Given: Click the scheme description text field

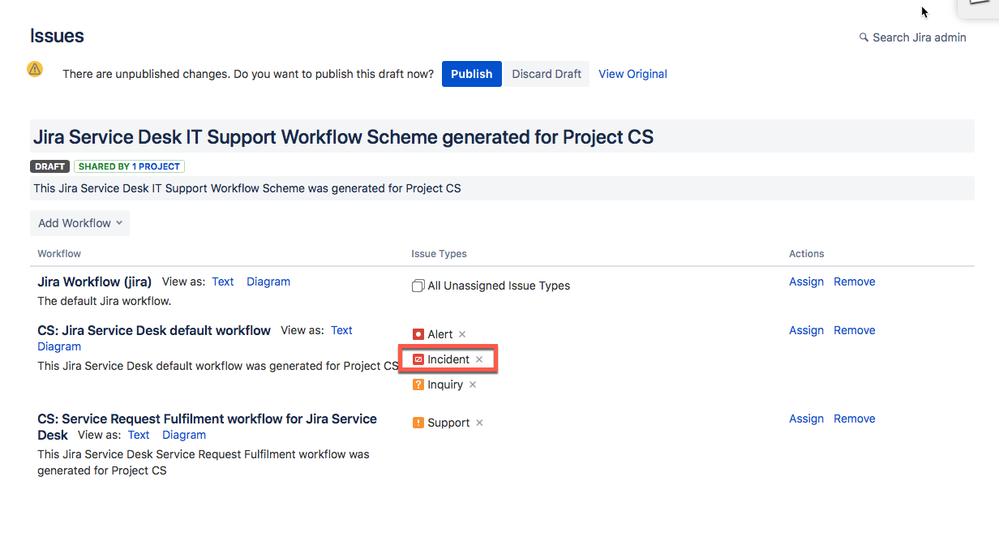Looking at the screenshot, I should [x=502, y=189].
